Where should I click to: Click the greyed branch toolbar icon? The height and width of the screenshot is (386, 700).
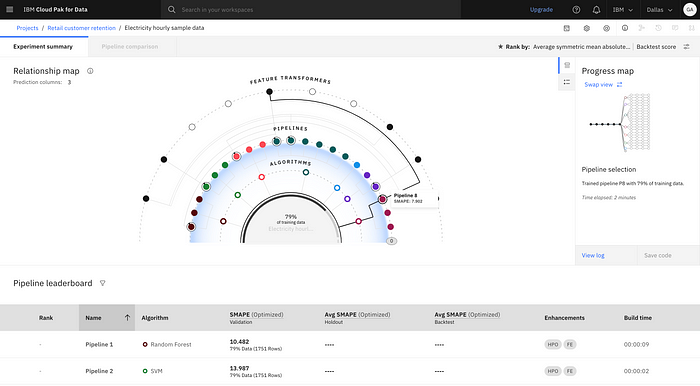coord(642,28)
